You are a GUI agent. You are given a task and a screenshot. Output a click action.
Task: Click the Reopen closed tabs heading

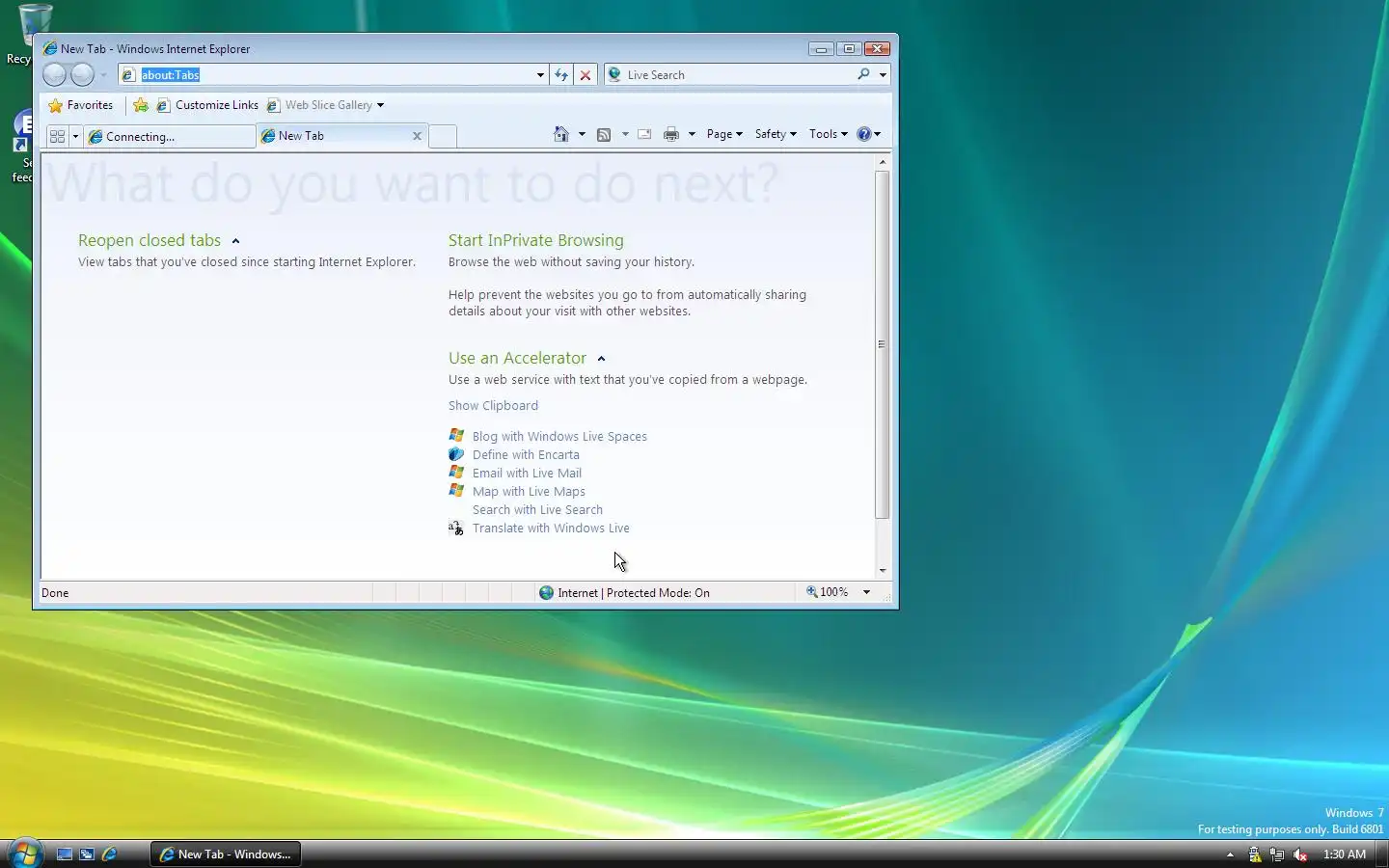coord(150,240)
